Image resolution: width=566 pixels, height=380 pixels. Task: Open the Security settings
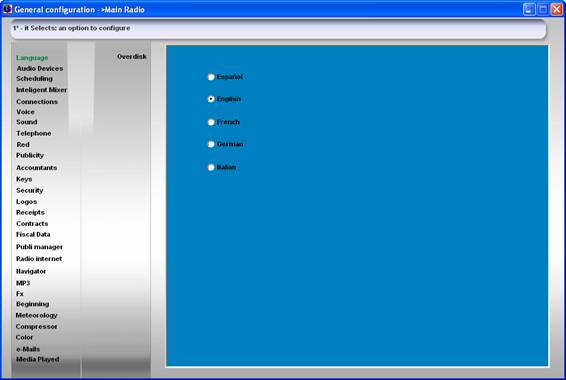[x=30, y=190]
